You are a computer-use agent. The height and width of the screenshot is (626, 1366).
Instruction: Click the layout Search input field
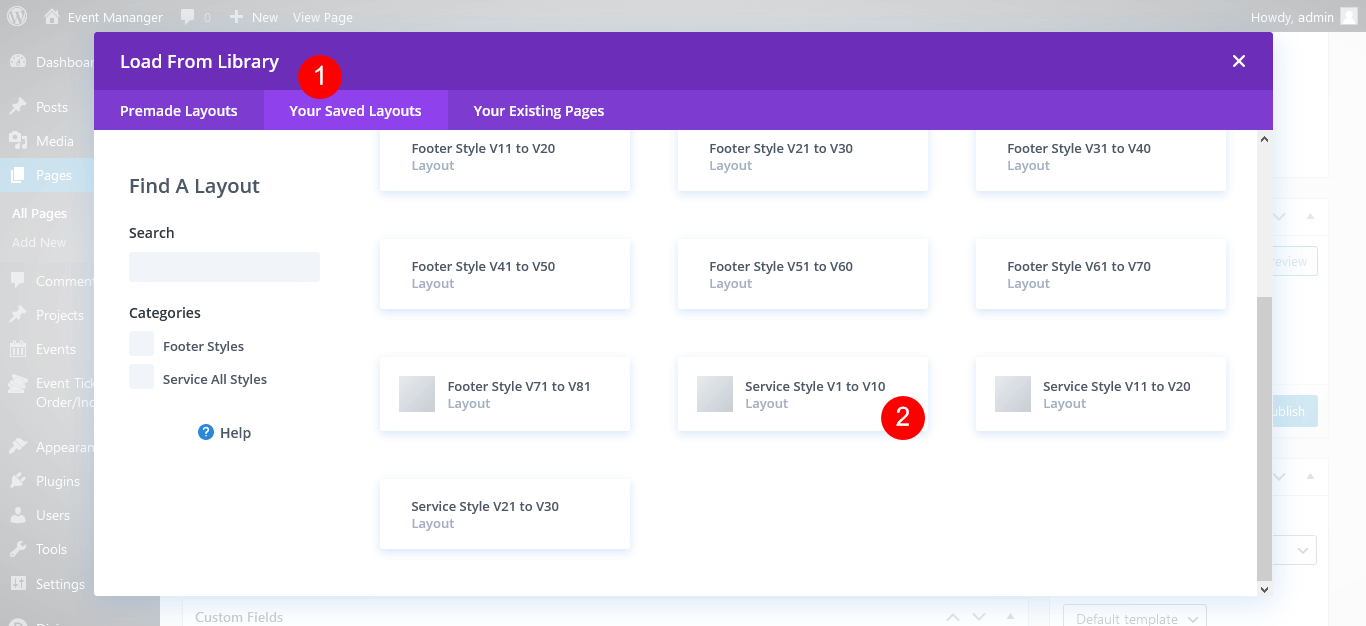[224, 267]
